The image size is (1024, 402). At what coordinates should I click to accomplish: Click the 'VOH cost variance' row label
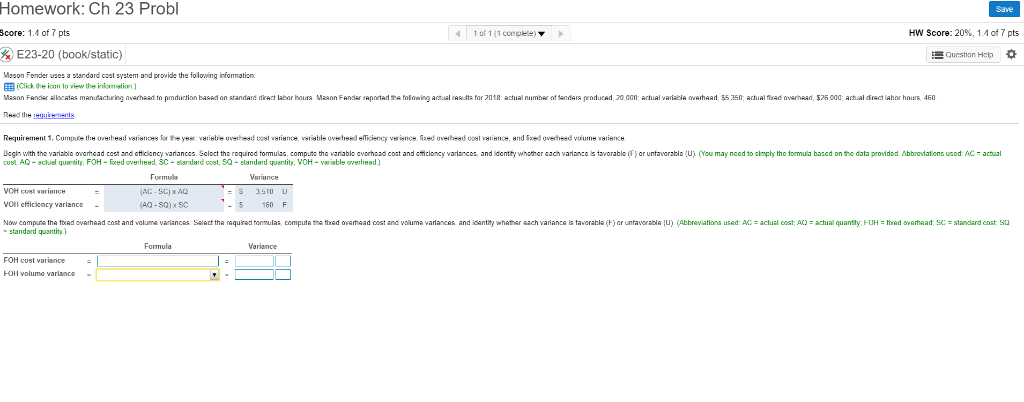point(35,191)
